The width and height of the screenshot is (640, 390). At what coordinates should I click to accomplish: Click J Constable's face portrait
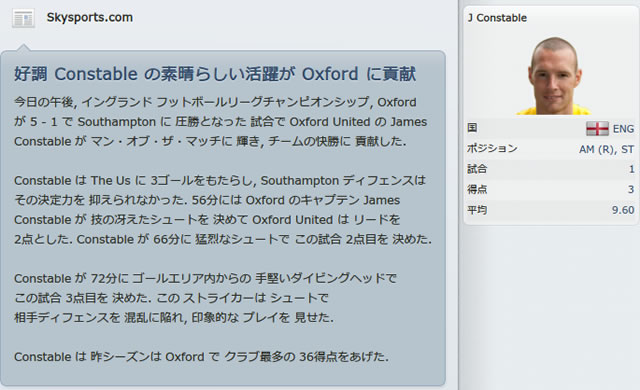(x=553, y=75)
